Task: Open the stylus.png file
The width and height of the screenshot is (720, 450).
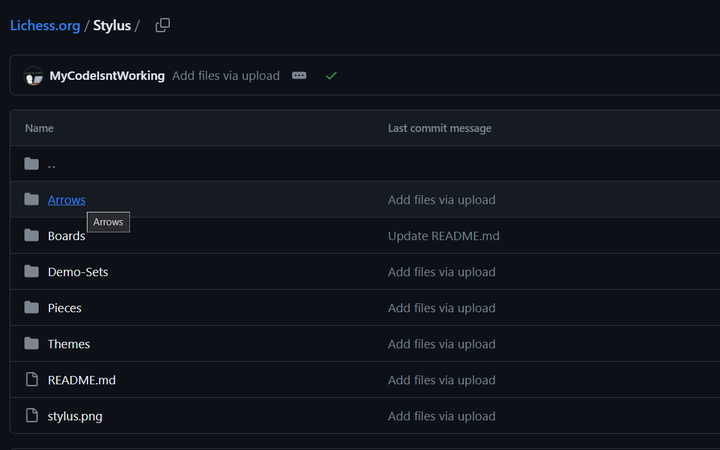Action: 75,416
